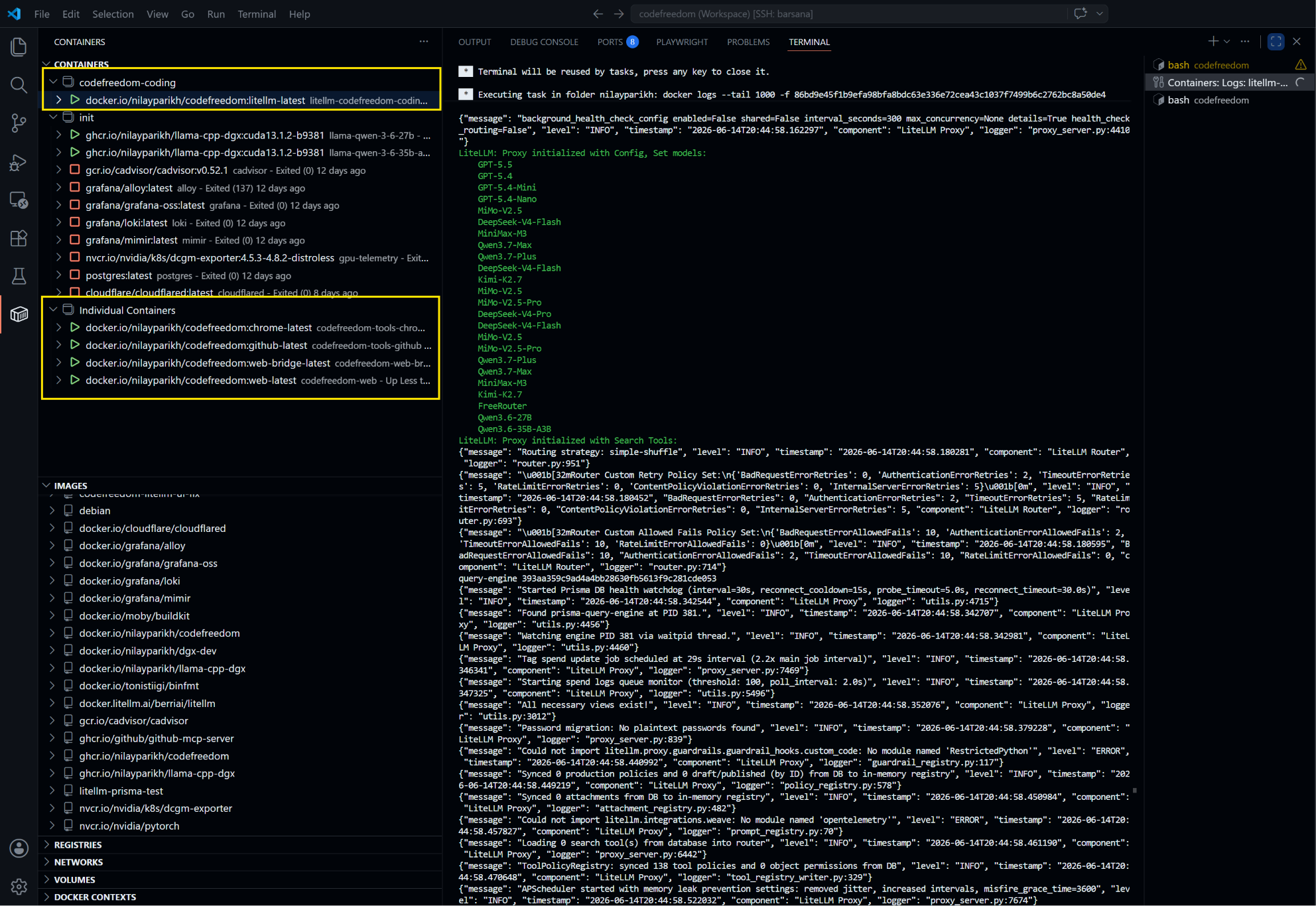Click the image icon next to debian
The height and width of the screenshot is (906, 1316).
[68, 510]
